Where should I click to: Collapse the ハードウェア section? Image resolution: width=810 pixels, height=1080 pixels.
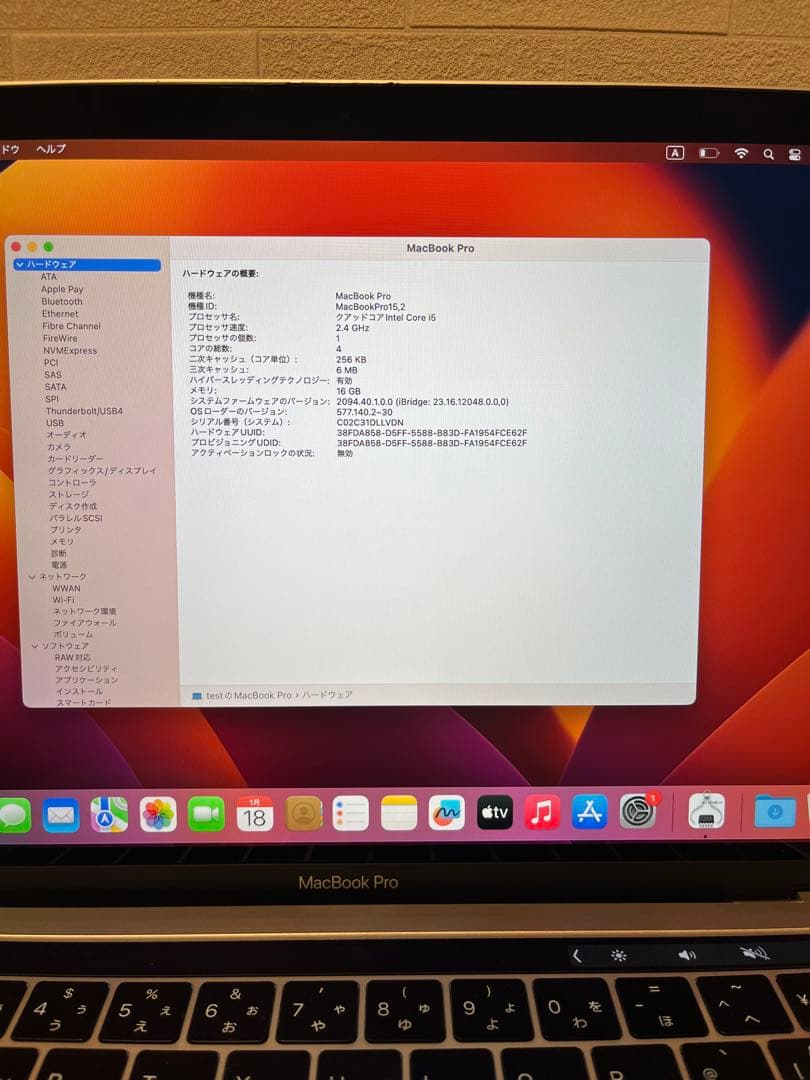tap(20, 264)
